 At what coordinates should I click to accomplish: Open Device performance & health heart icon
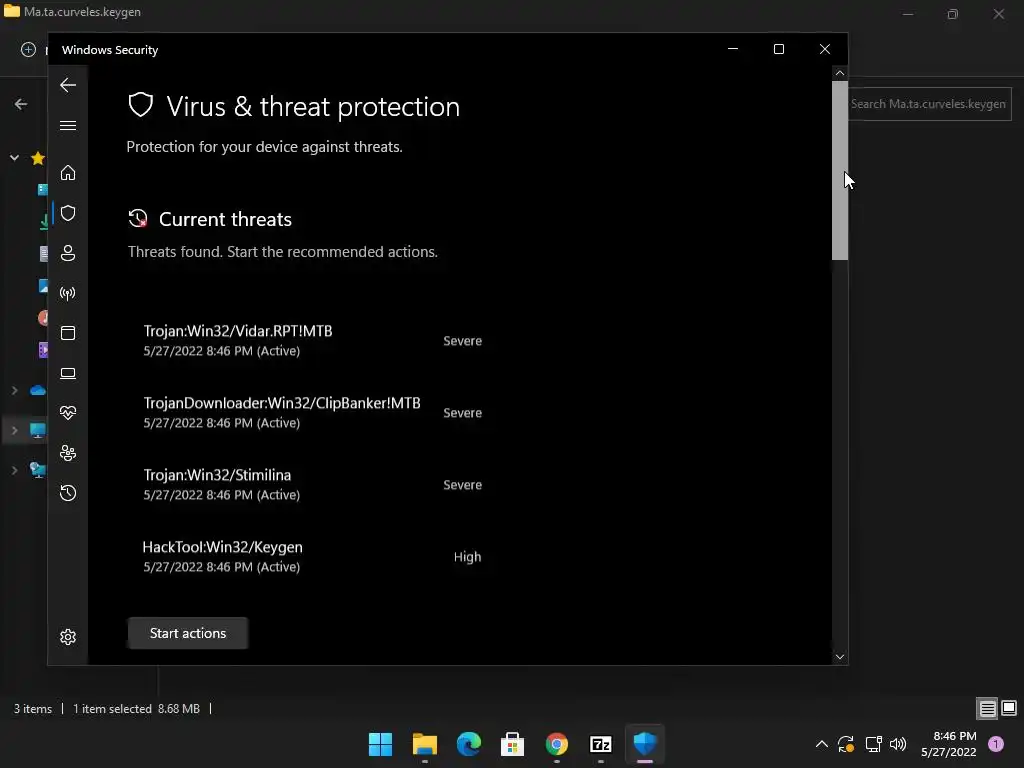click(x=68, y=413)
